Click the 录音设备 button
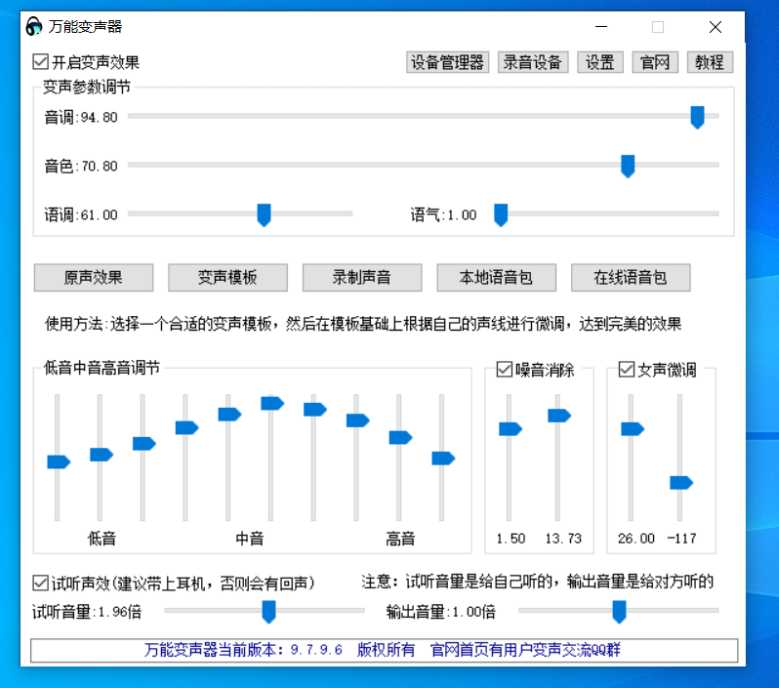The height and width of the screenshot is (688, 779). pyautogui.click(x=533, y=62)
